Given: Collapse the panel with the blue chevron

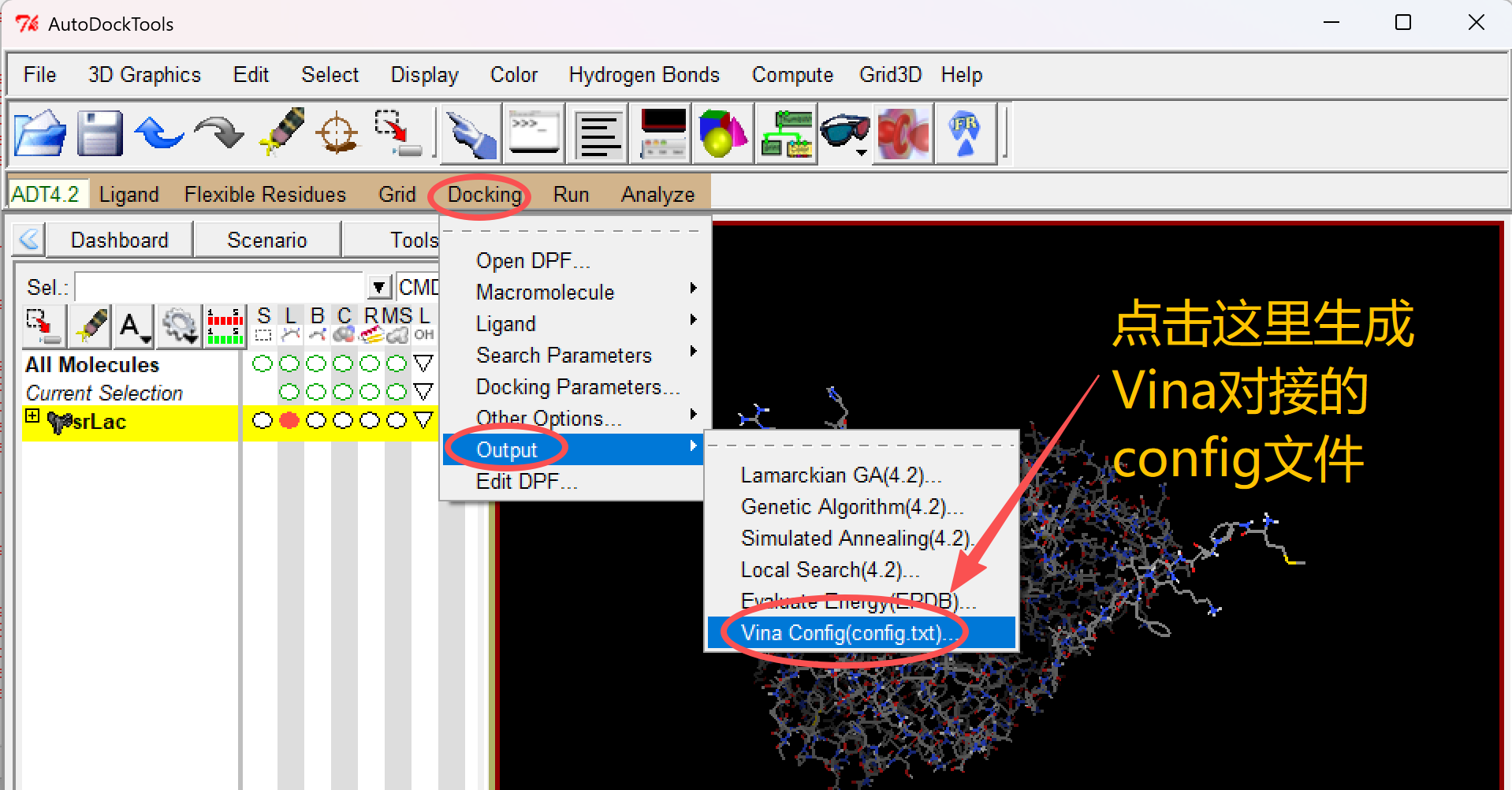Looking at the screenshot, I should coord(29,239).
